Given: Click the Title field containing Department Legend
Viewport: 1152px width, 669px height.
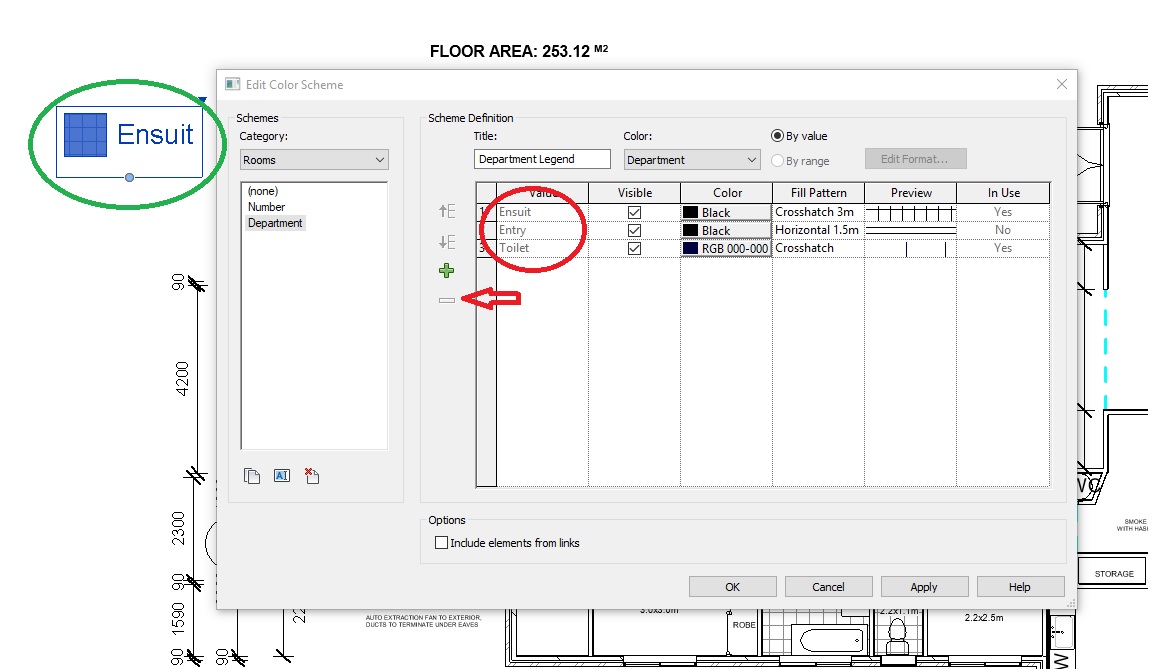Looking at the screenshot, I should point(541,158).
